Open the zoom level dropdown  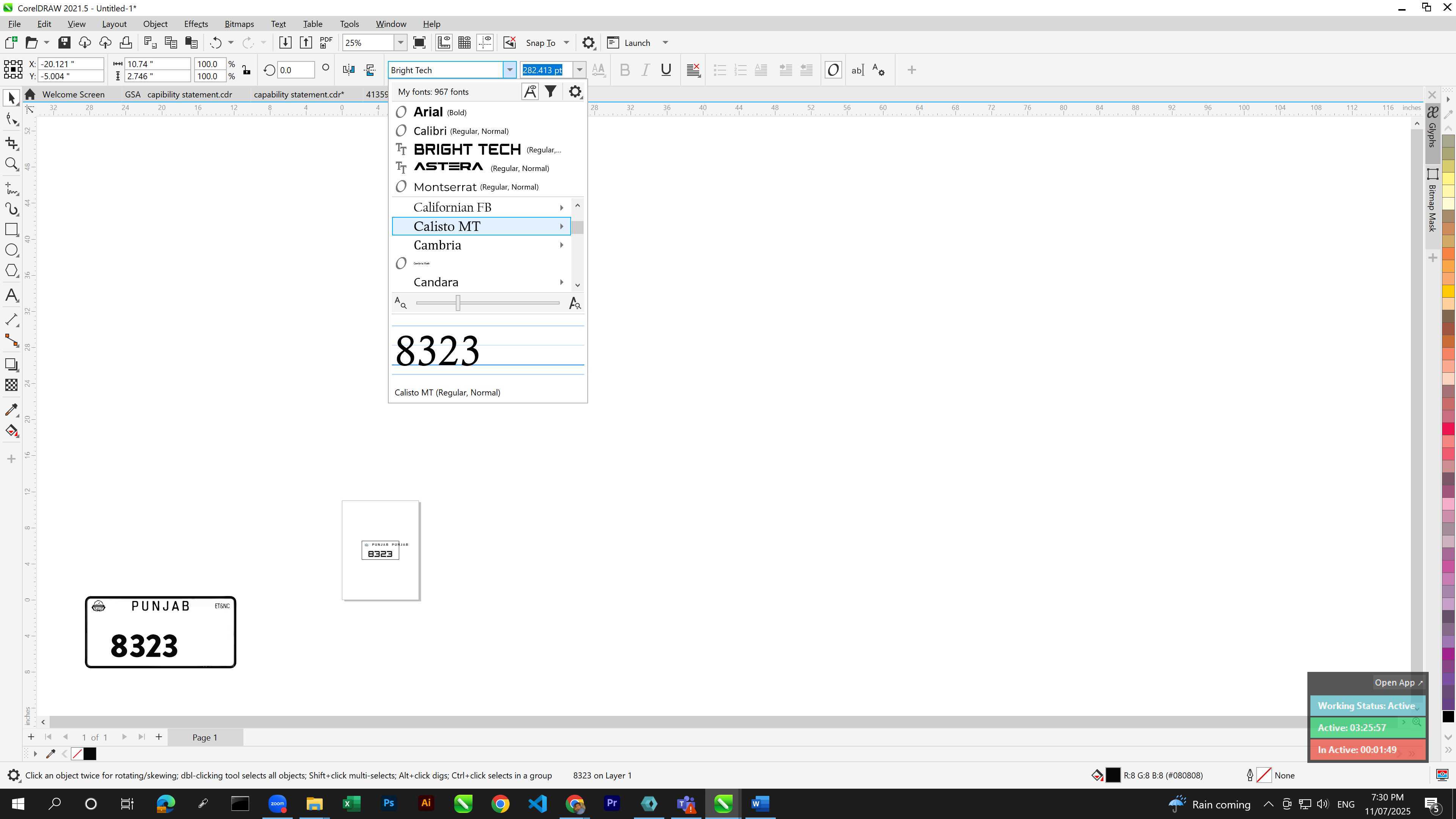click(401, 42)
